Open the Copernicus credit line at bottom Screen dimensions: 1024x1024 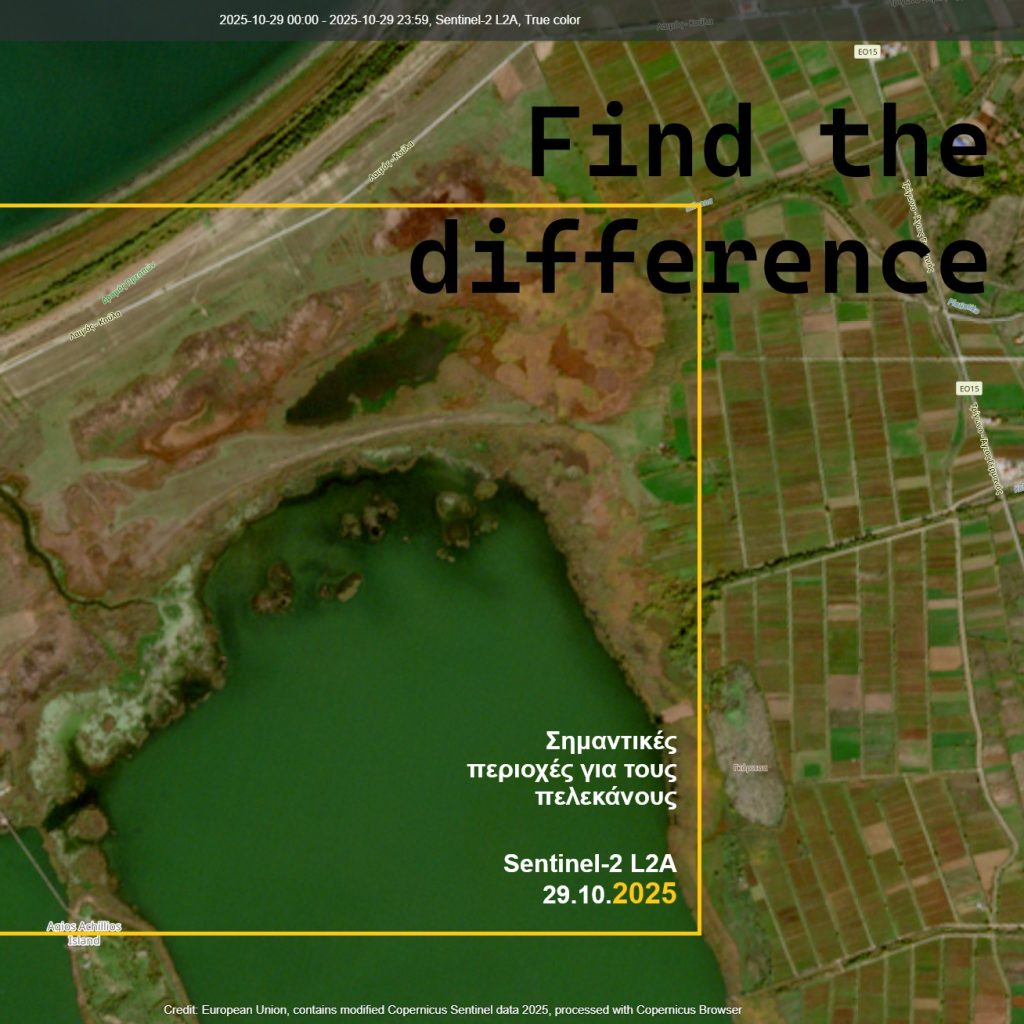pos(452,1010)
